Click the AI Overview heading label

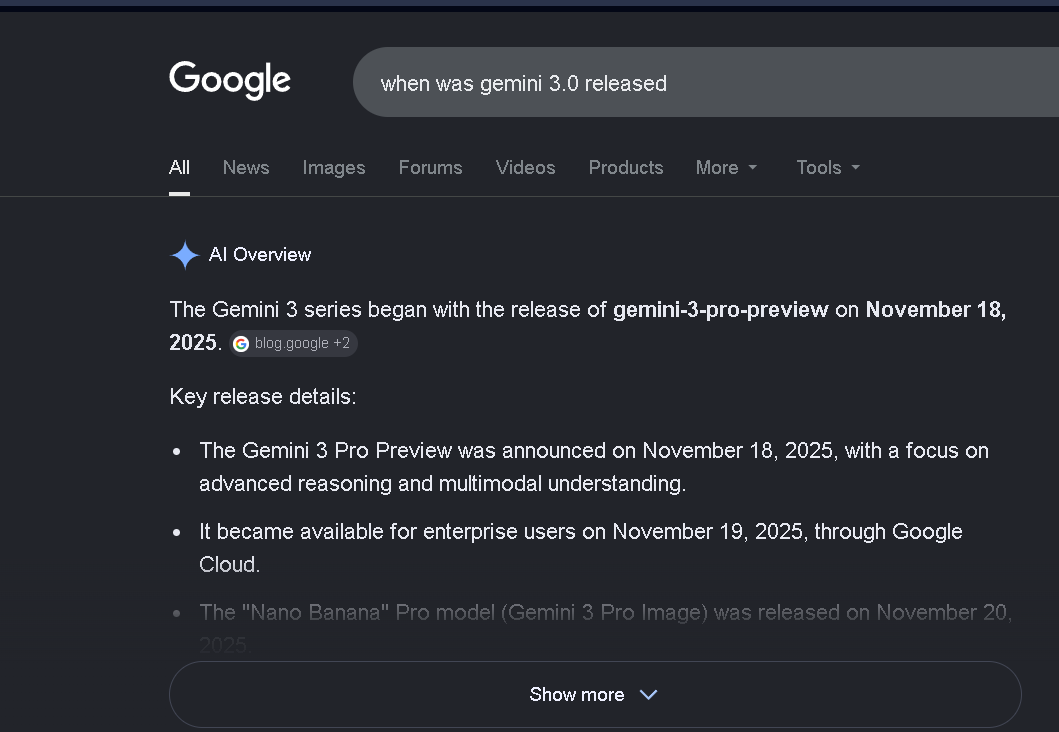click(x=260, y=255)
